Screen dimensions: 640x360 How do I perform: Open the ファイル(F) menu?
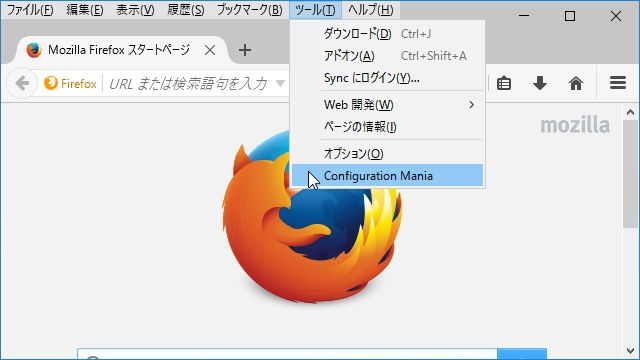pos(30,9)
